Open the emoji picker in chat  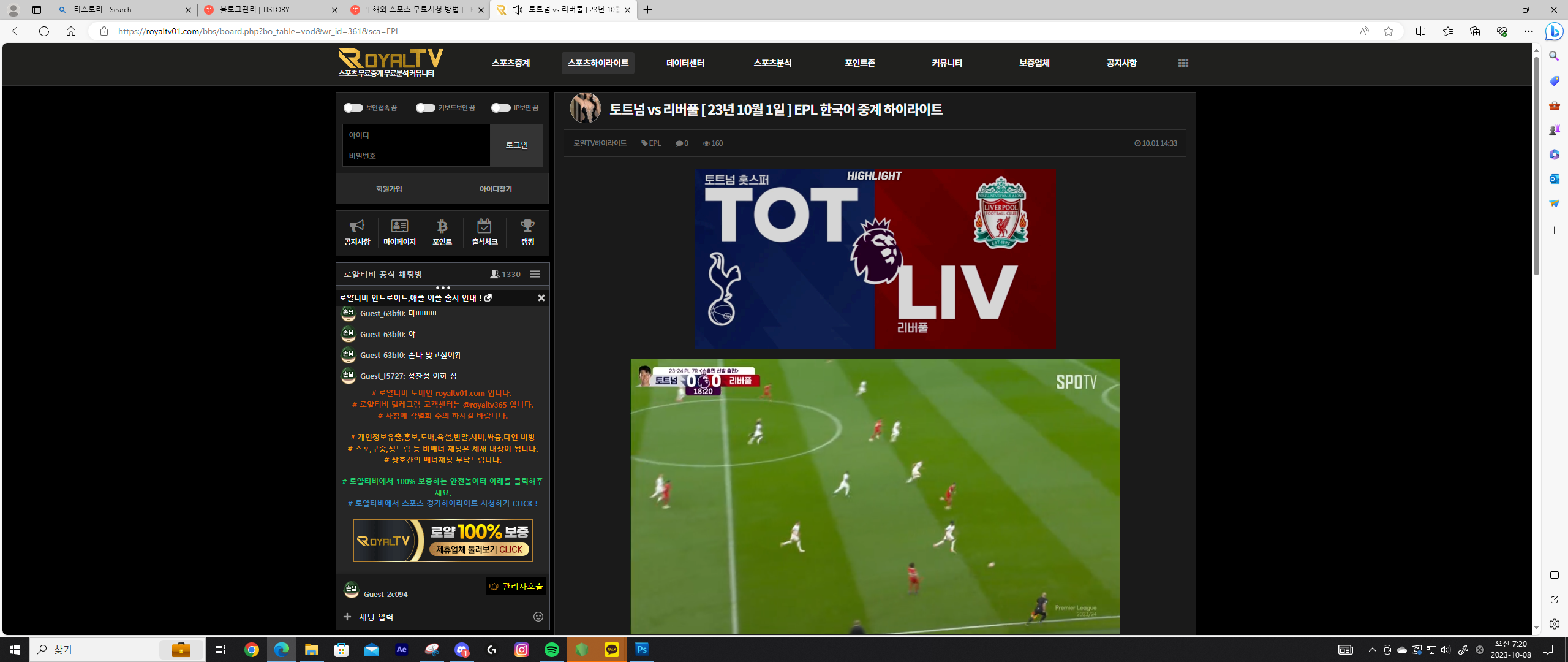(x=538, y=617)
